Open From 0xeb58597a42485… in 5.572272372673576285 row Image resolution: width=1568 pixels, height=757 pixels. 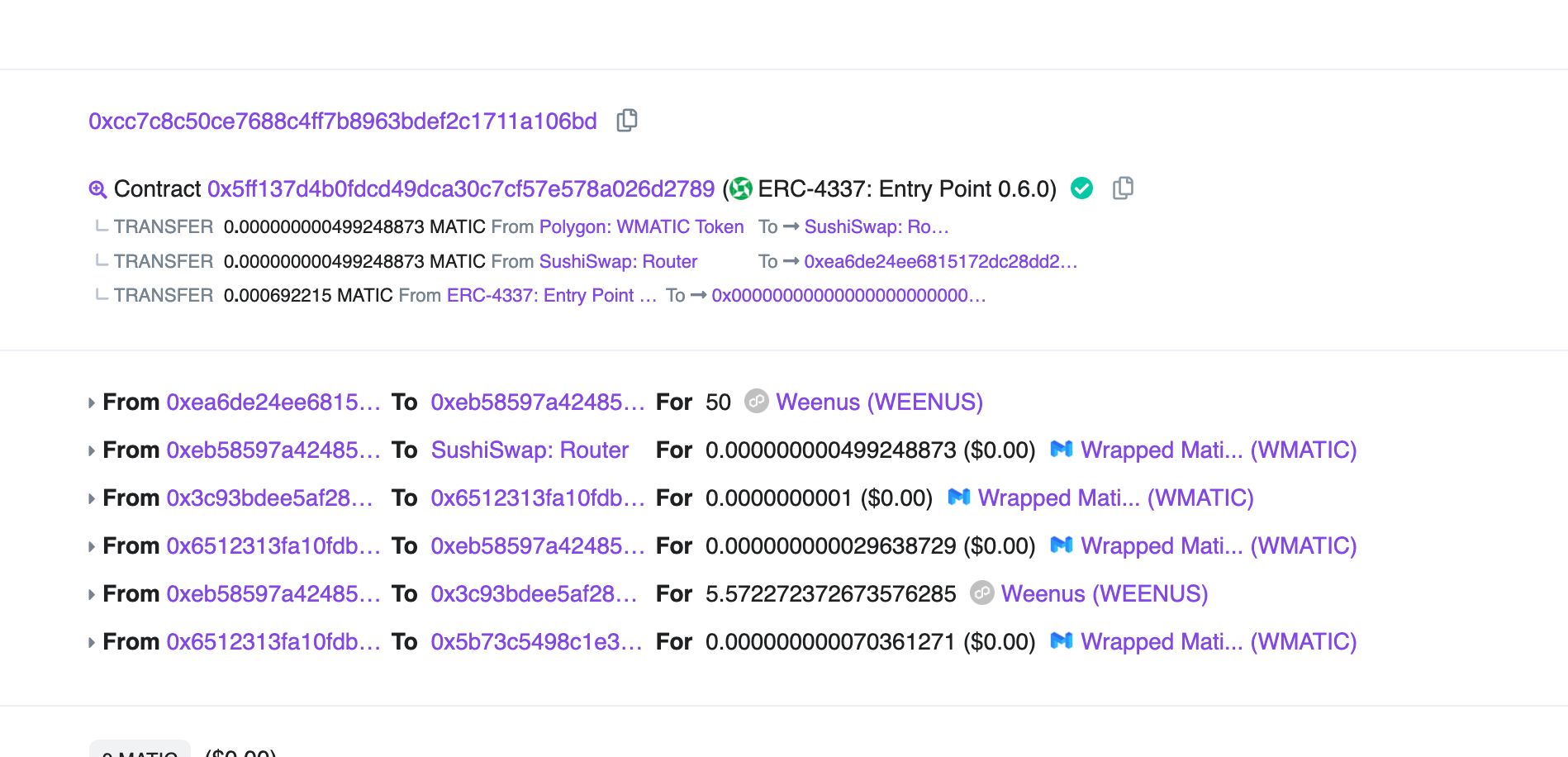tap(273, 593)
